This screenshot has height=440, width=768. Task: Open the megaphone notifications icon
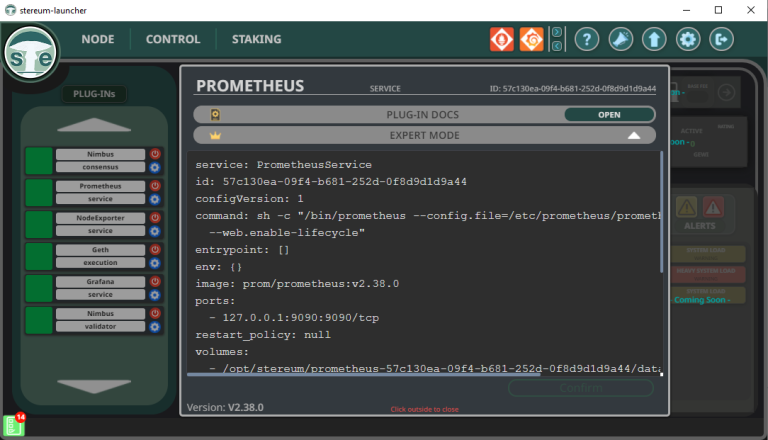621,39
